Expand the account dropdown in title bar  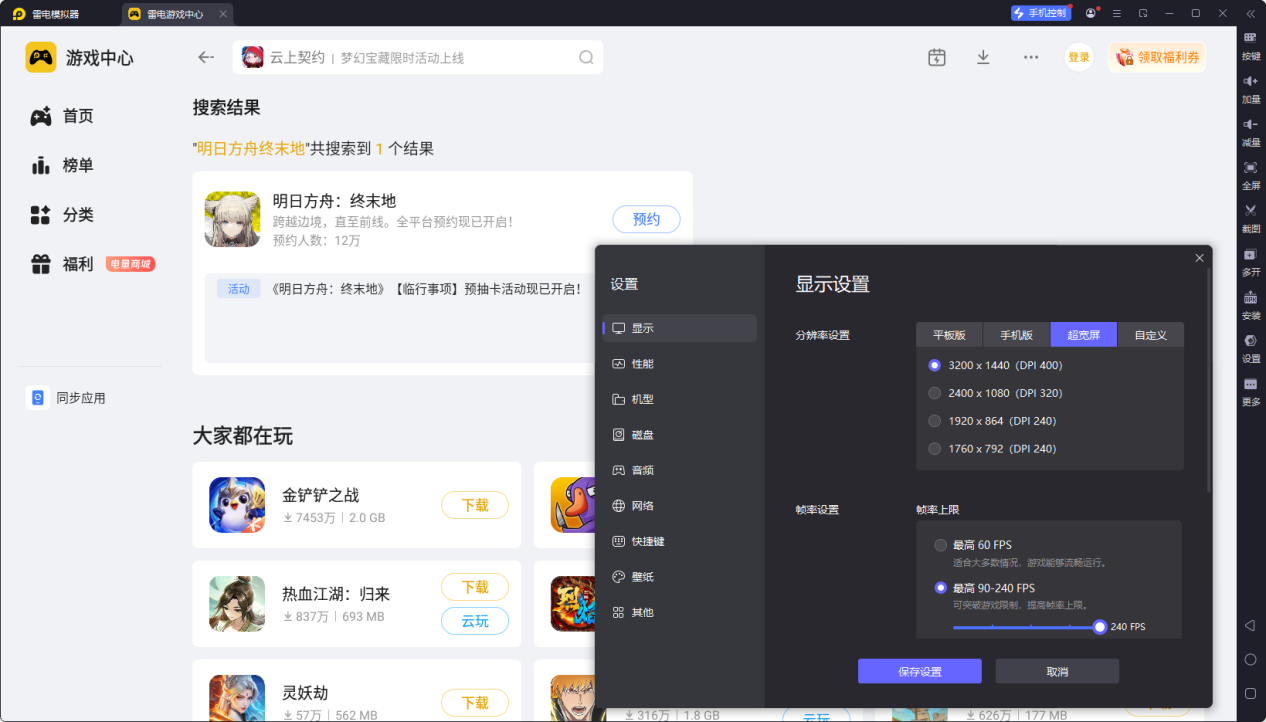1091,14
